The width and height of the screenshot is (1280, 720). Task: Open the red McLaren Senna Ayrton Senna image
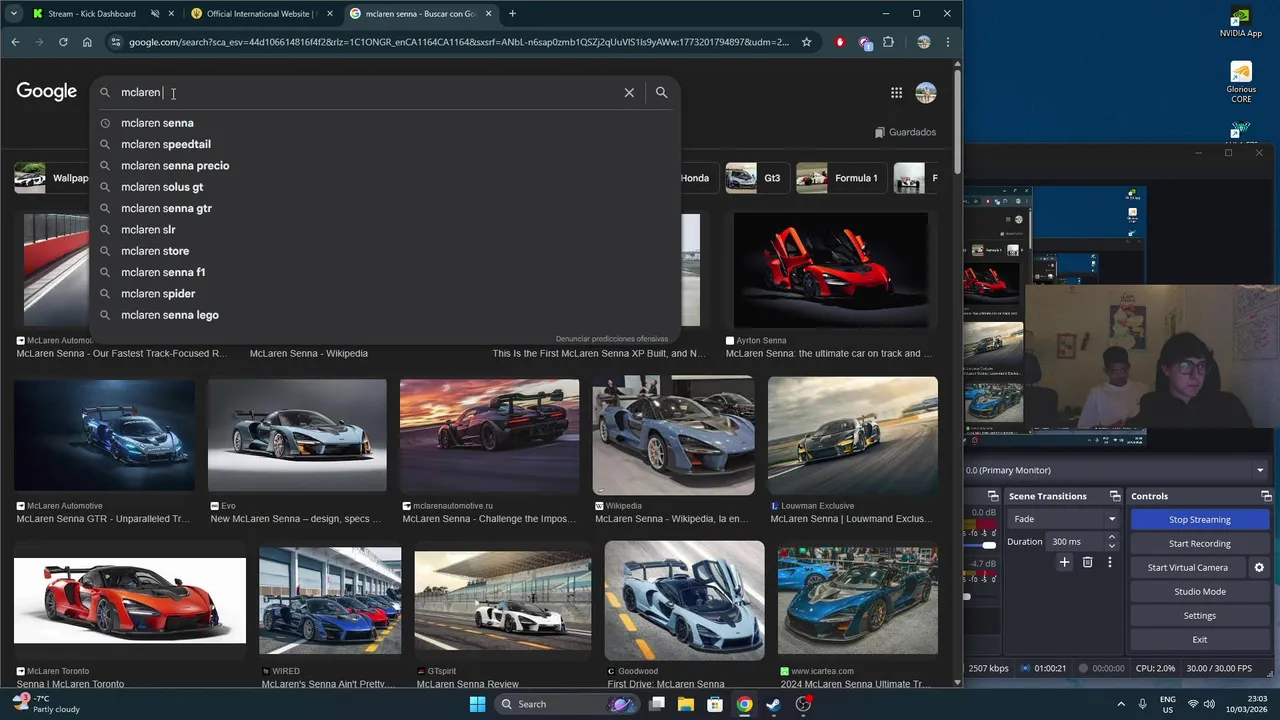tap(831, 270)
